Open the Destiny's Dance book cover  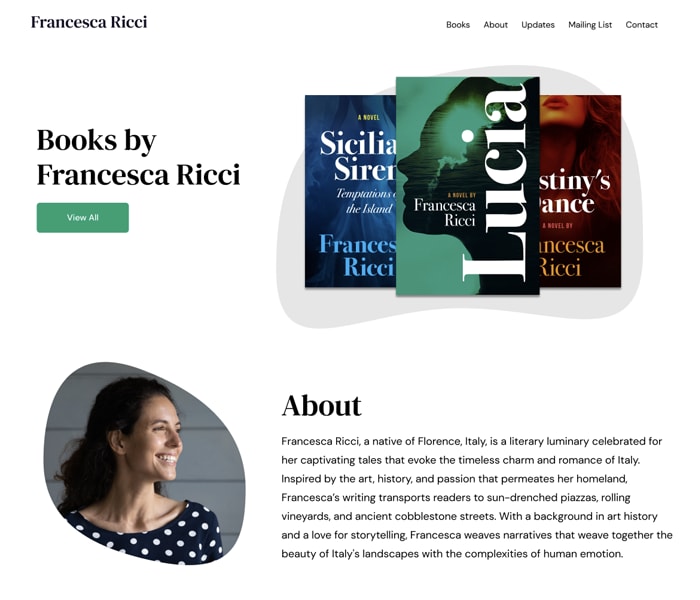coord(580,191)
